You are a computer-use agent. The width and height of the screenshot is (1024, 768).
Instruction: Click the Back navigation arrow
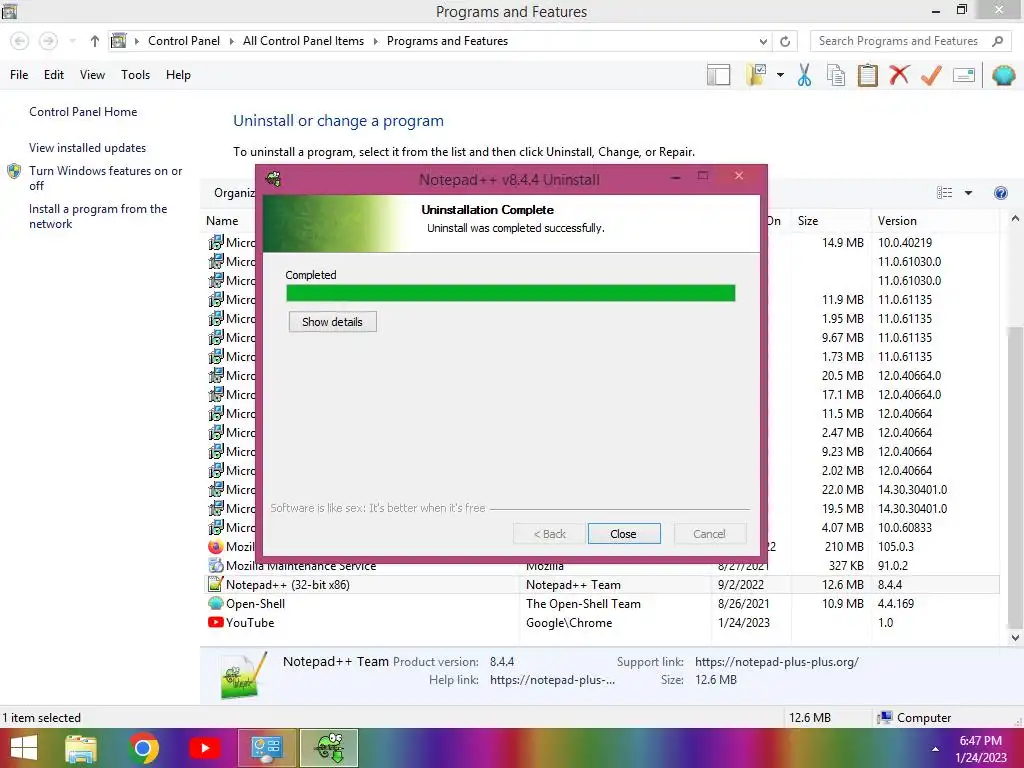pos(20,41)
